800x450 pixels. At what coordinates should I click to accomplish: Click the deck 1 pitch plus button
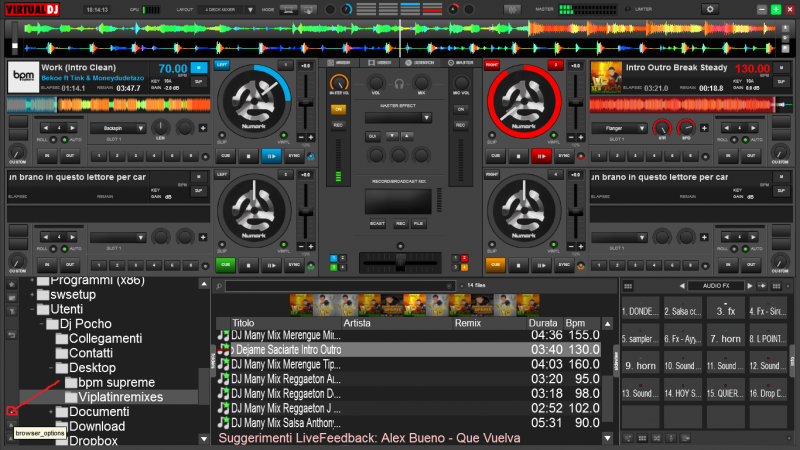[x=311, y=137]
